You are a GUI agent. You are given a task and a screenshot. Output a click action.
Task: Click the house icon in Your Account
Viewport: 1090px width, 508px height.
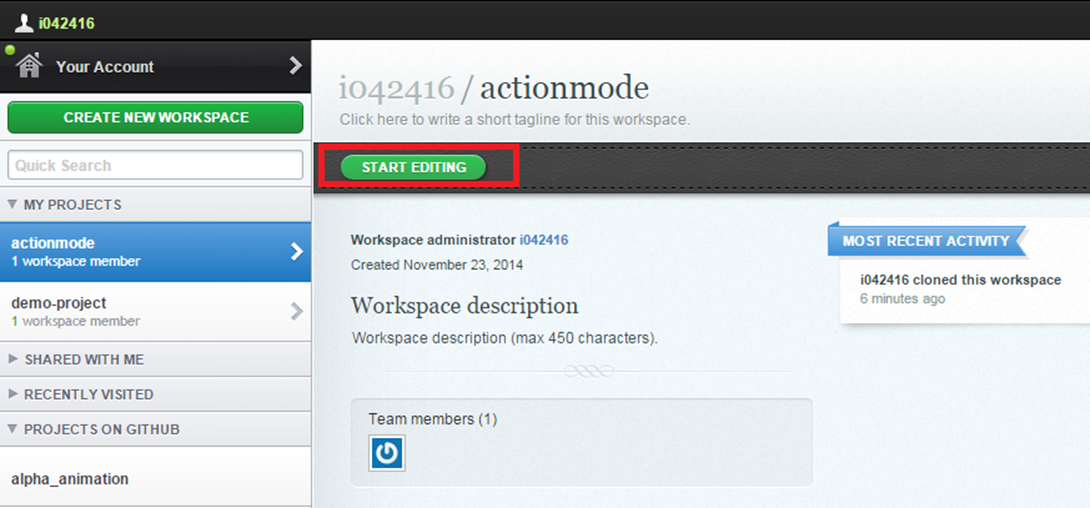pyautogui.click(x=28, y=66)
